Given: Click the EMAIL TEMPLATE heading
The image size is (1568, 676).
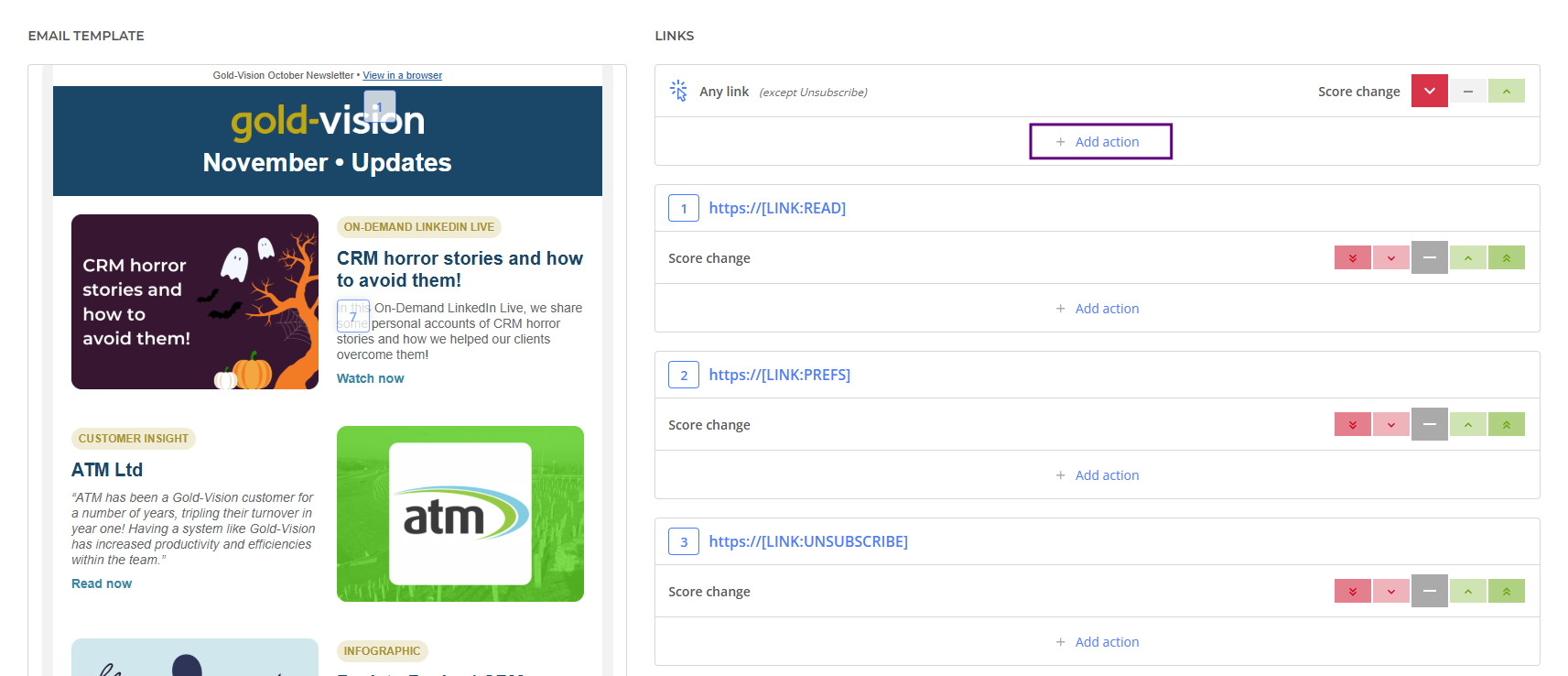Looking at the screenshot, I should pyautogui.click(x=86, y=36).
